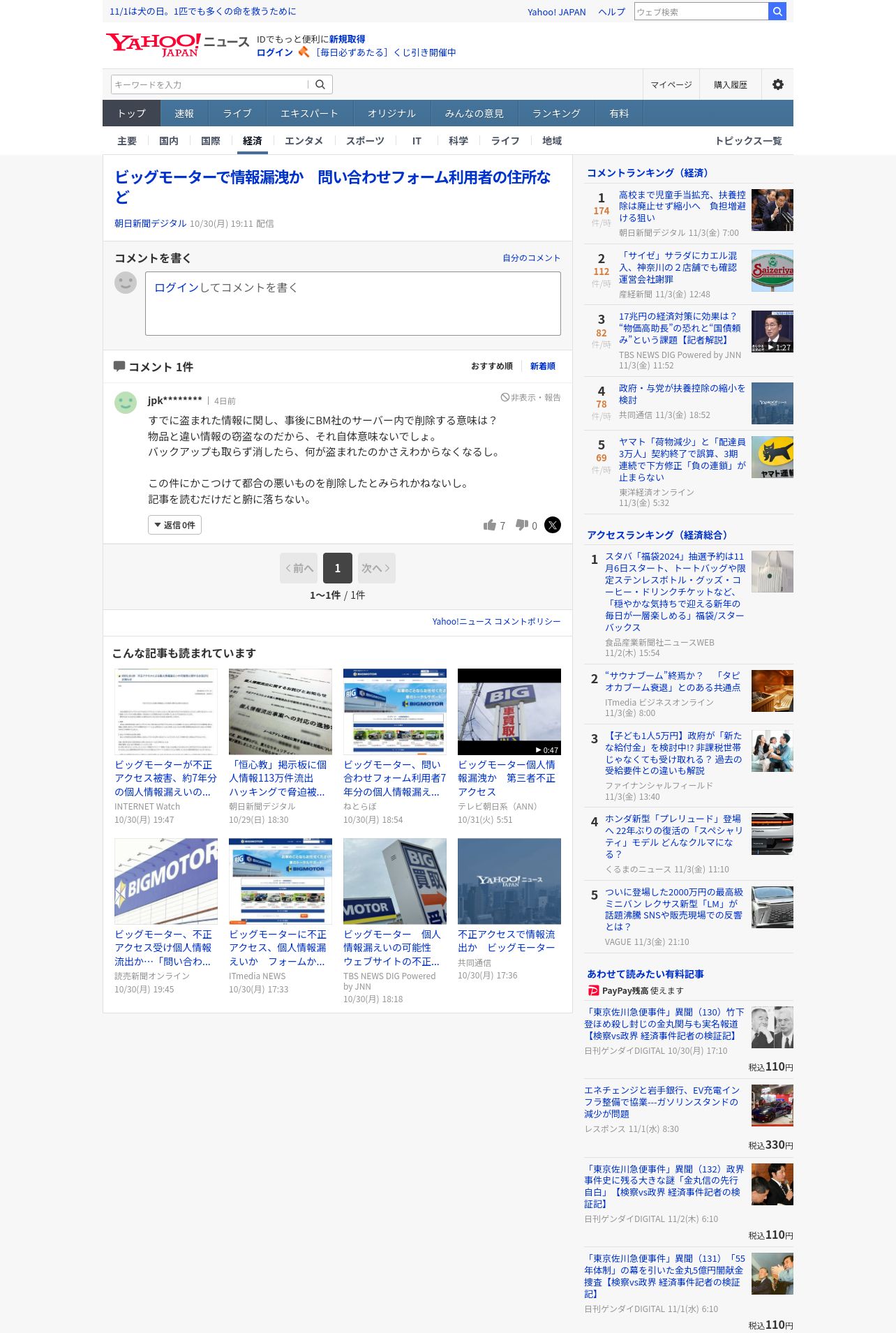Open settings via the gear icon
The width and height of the screenshot is (896, 1333).
[x=777, y=84]
